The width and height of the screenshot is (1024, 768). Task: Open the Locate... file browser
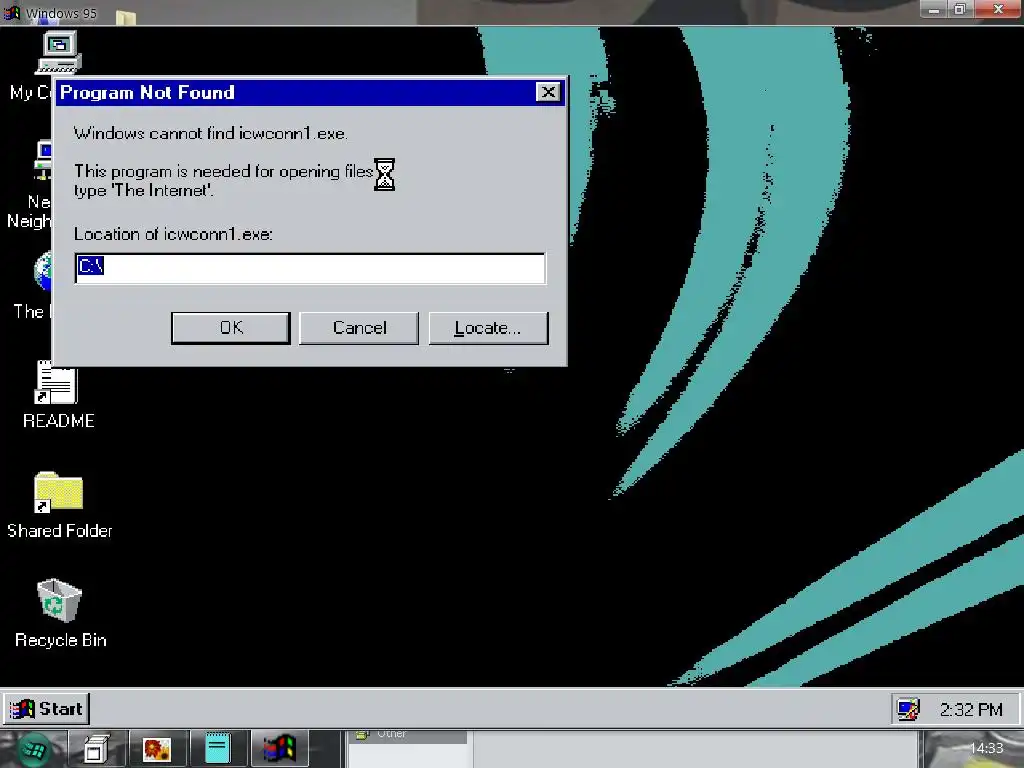488,328
